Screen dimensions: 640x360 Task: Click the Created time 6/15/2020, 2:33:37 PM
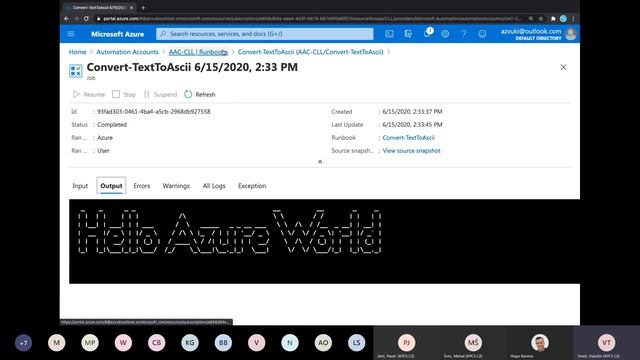point(412,111)
